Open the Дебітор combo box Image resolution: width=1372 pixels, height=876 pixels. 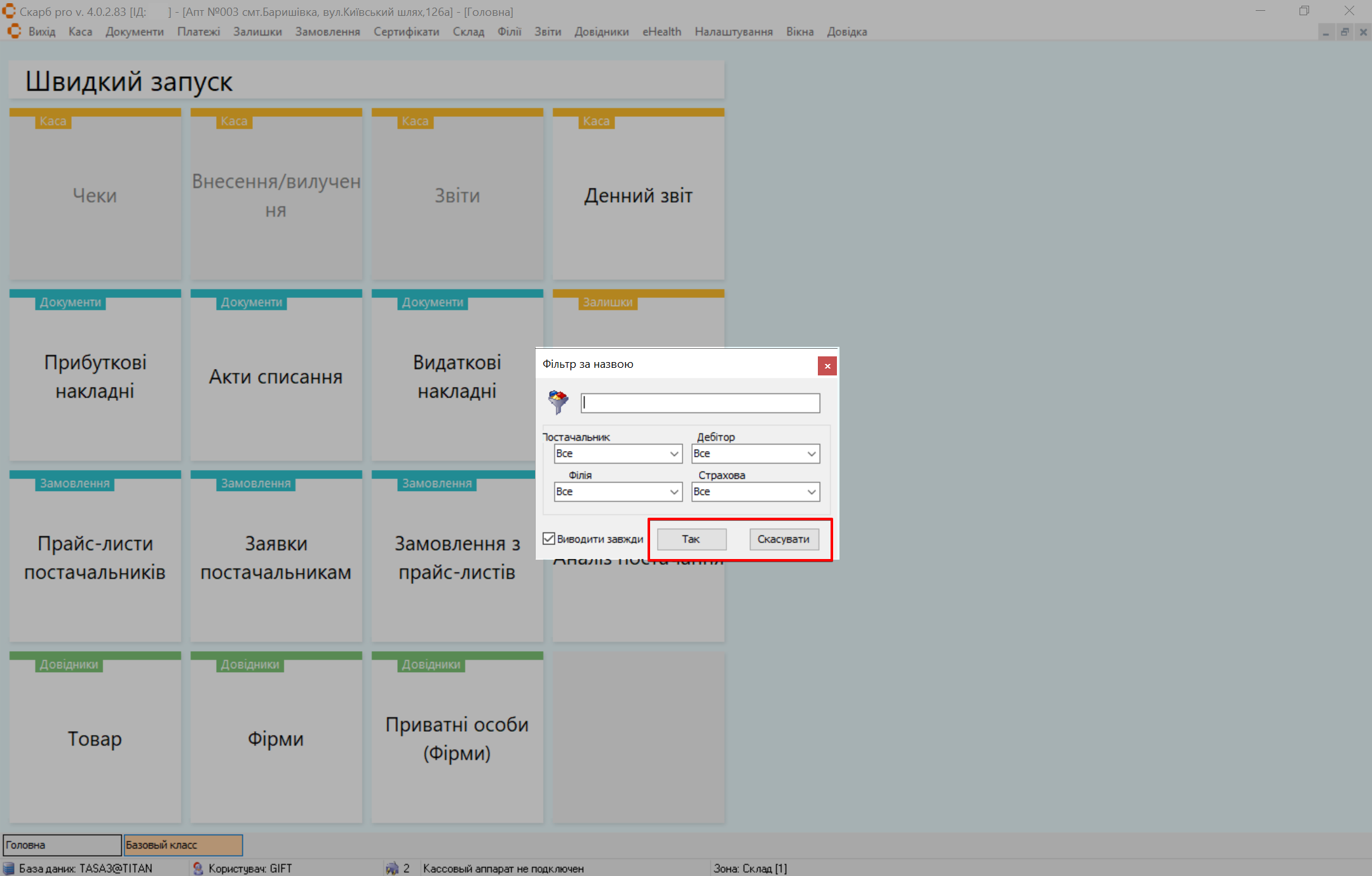point(812,454)
